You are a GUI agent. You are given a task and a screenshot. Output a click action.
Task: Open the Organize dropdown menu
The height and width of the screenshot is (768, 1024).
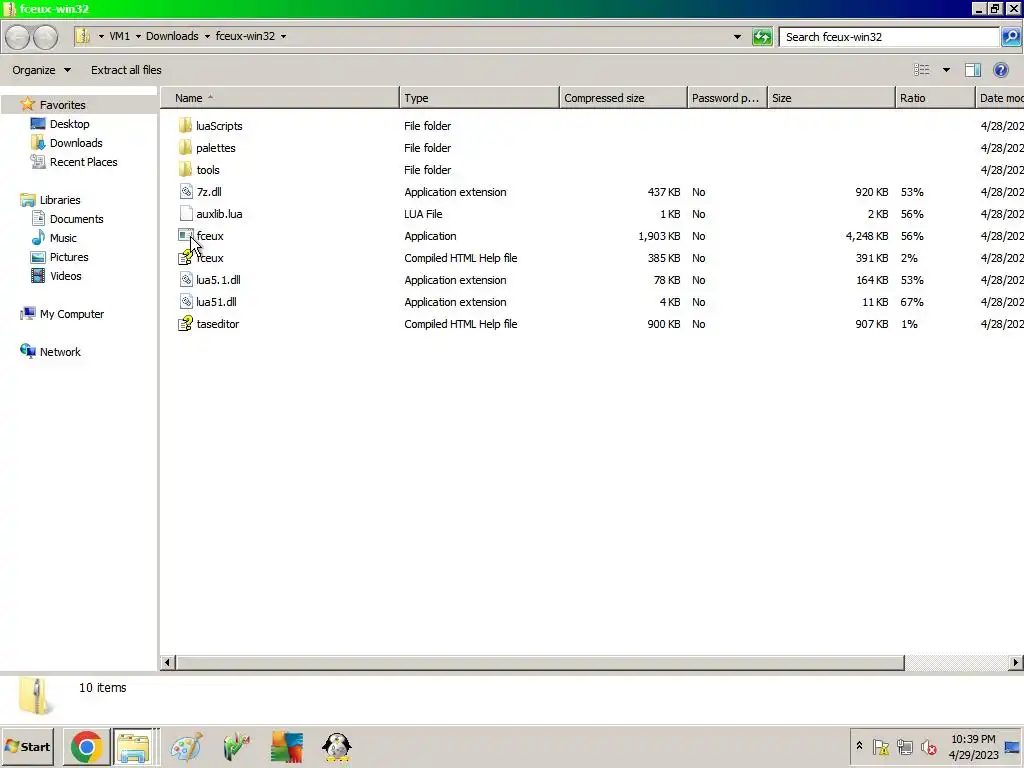click(41, 70)
